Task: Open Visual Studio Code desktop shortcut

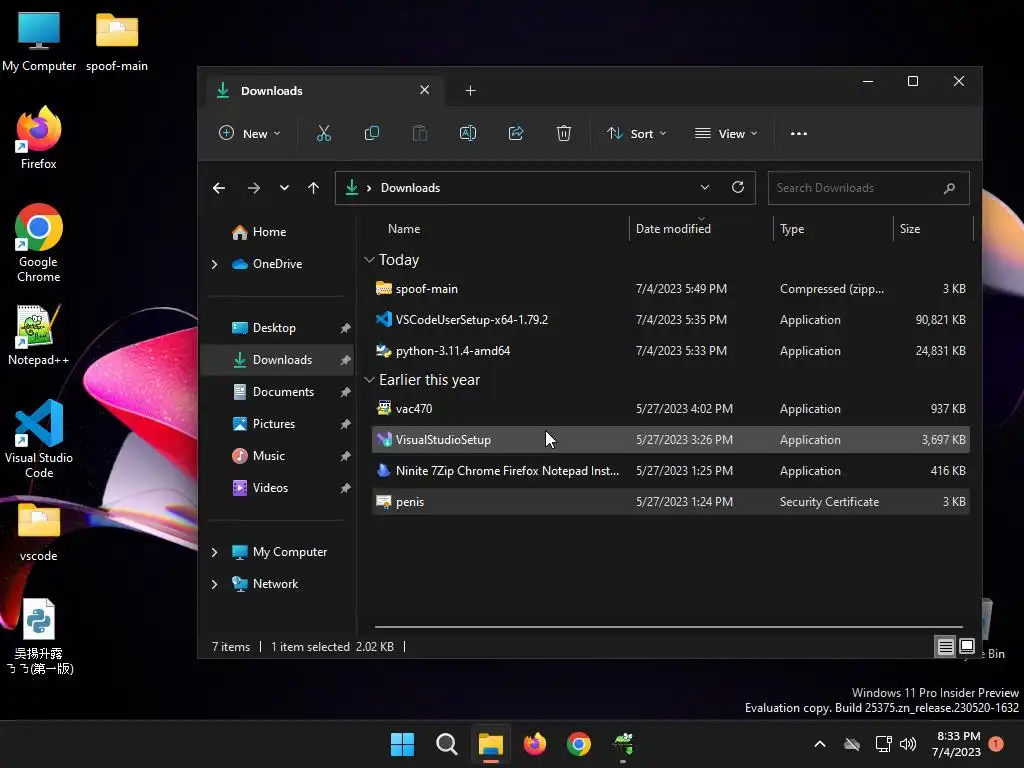Action: (x=39, y=439)
